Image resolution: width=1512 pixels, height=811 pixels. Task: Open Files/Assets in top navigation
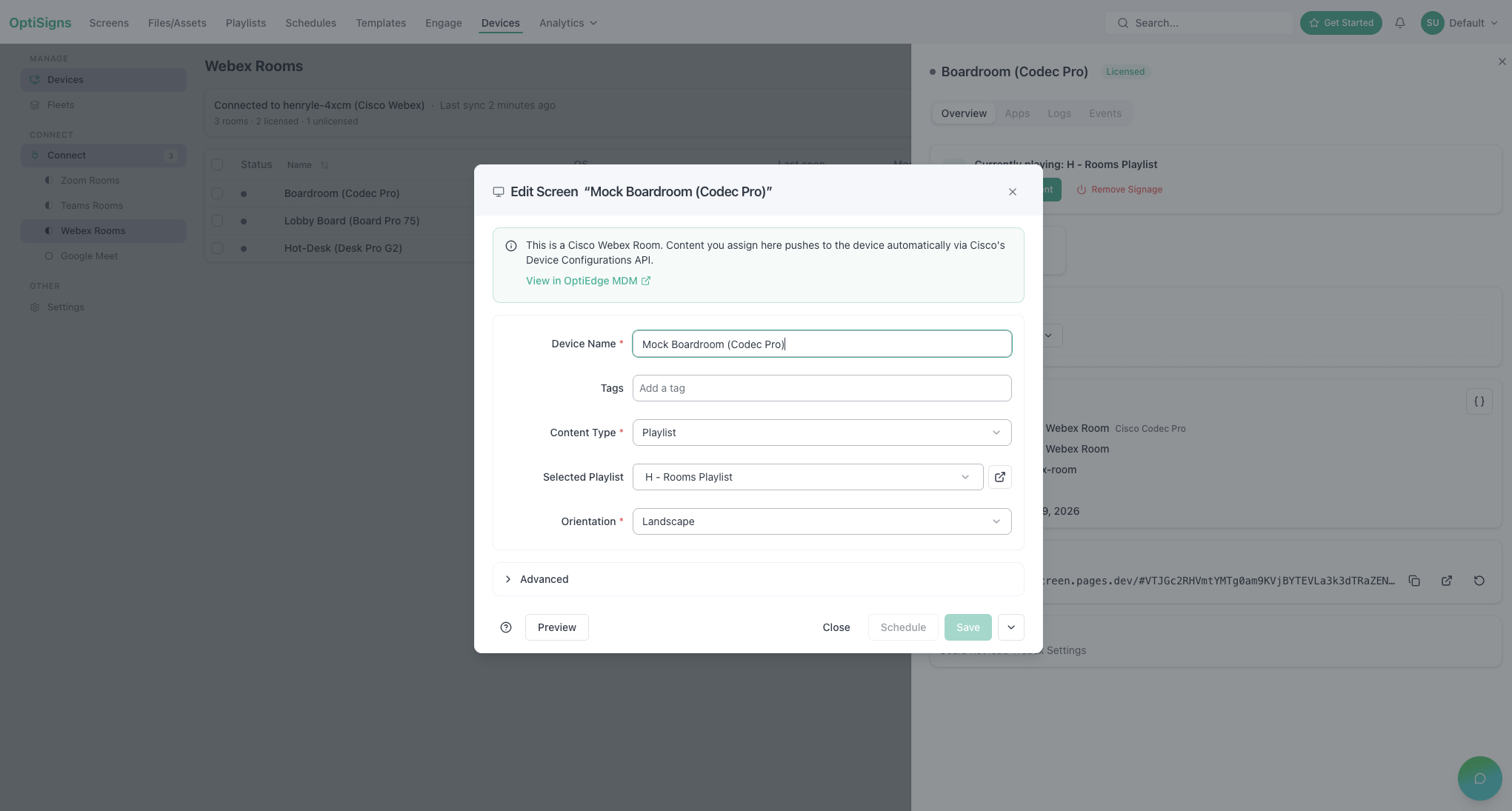coord(177,23)
